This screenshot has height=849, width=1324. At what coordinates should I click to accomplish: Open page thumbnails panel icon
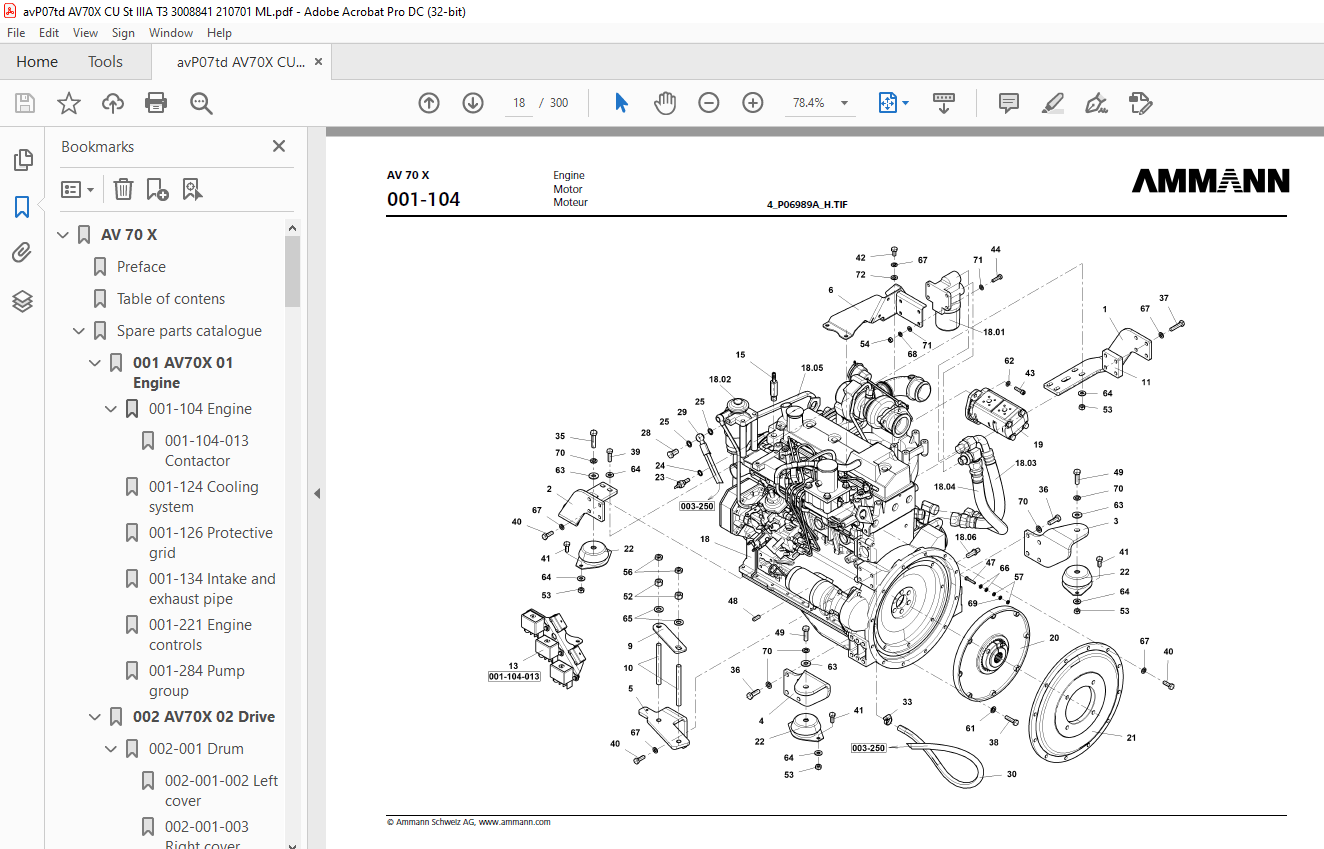(x=22, y=160)
